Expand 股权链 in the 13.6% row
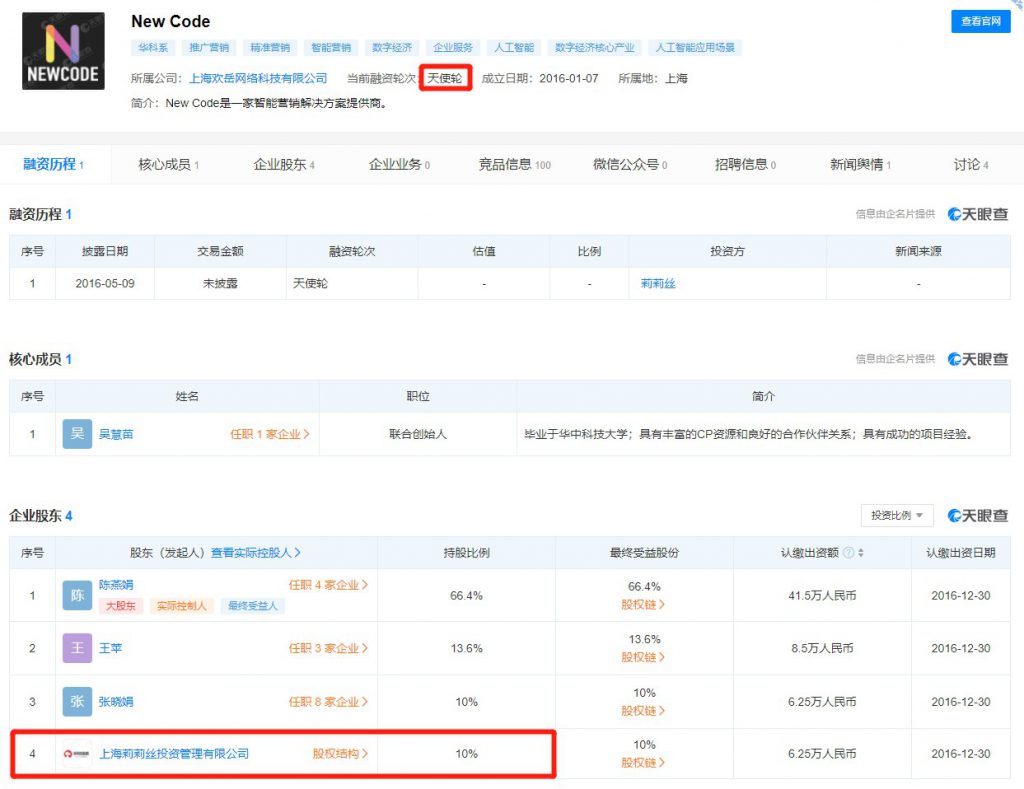Viewport: 1024px width, 789px height. click(643, 657)
